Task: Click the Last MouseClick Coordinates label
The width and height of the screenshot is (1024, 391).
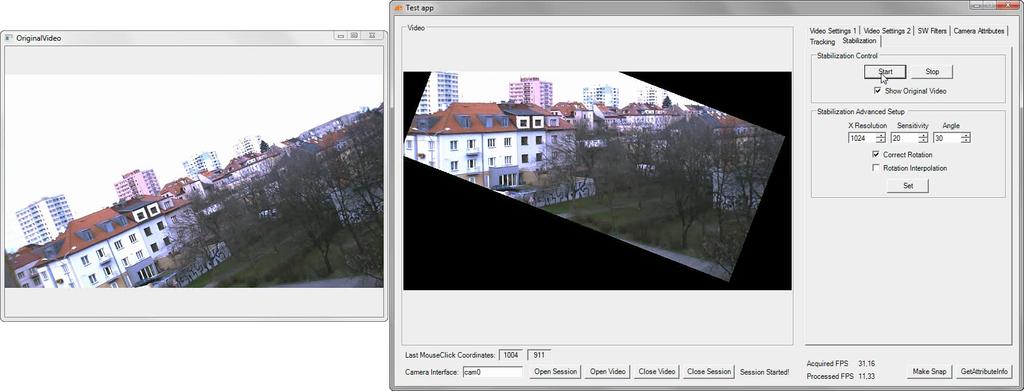Action: click(450, 355)
